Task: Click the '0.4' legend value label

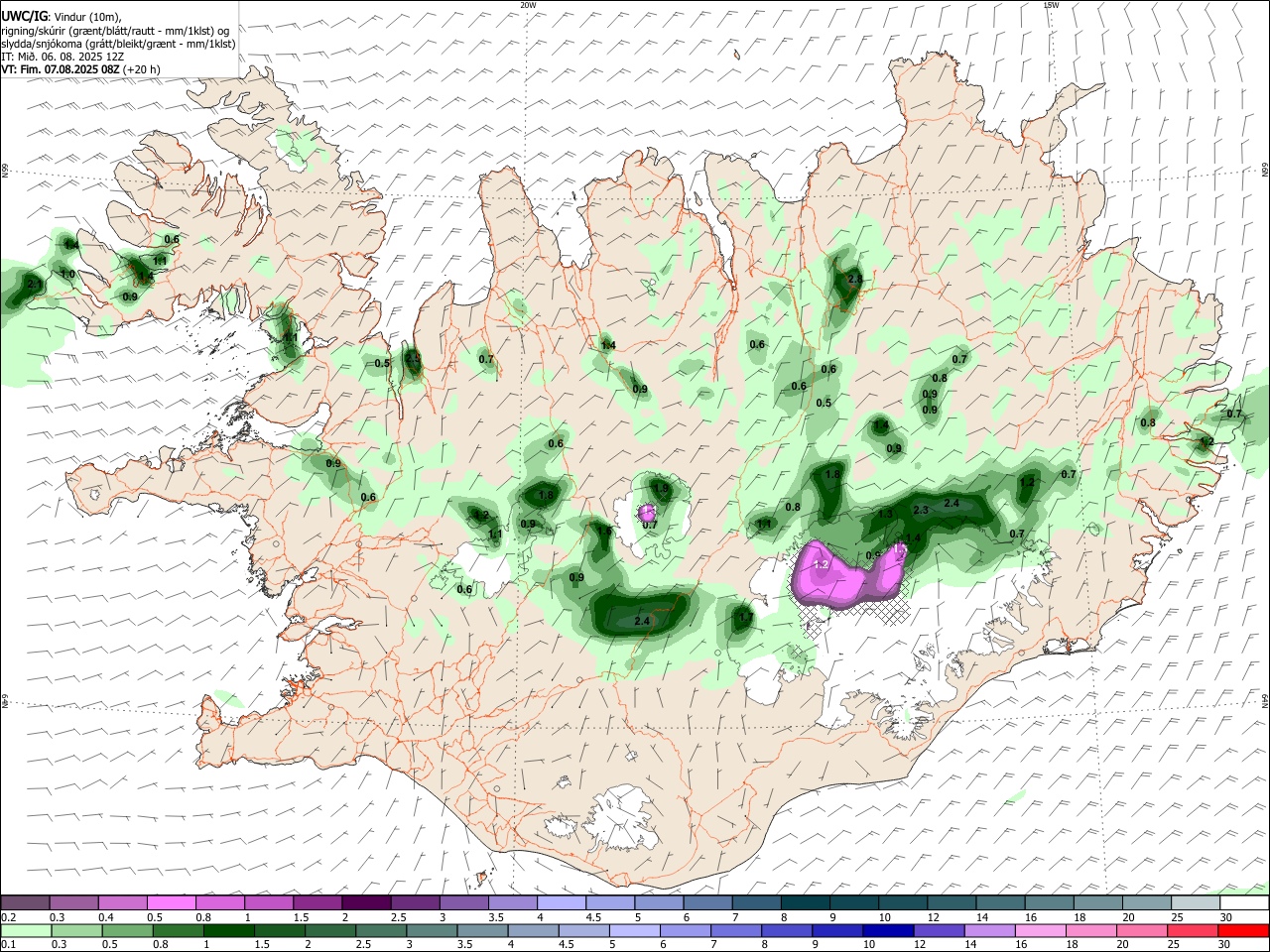Action: [105, 916]
